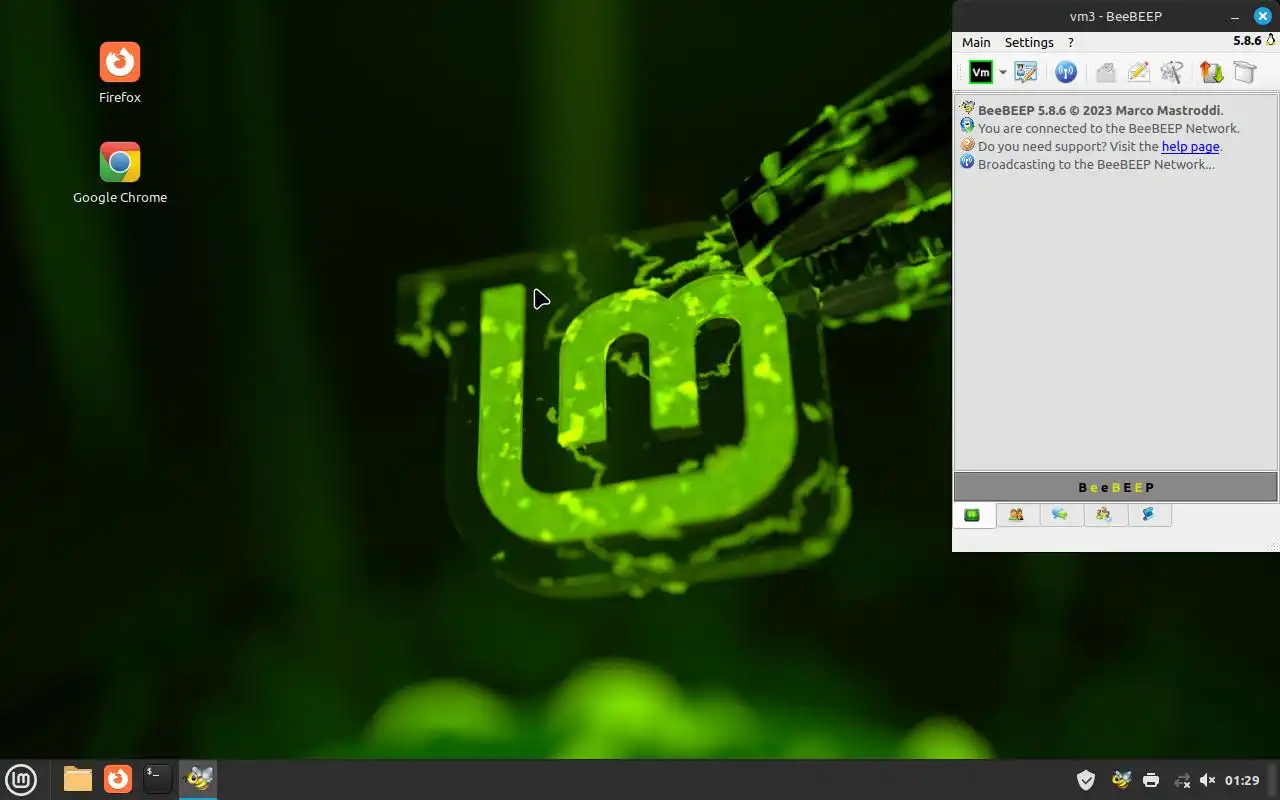Click the orange question mark icon in log

click(x=967, y=144)
